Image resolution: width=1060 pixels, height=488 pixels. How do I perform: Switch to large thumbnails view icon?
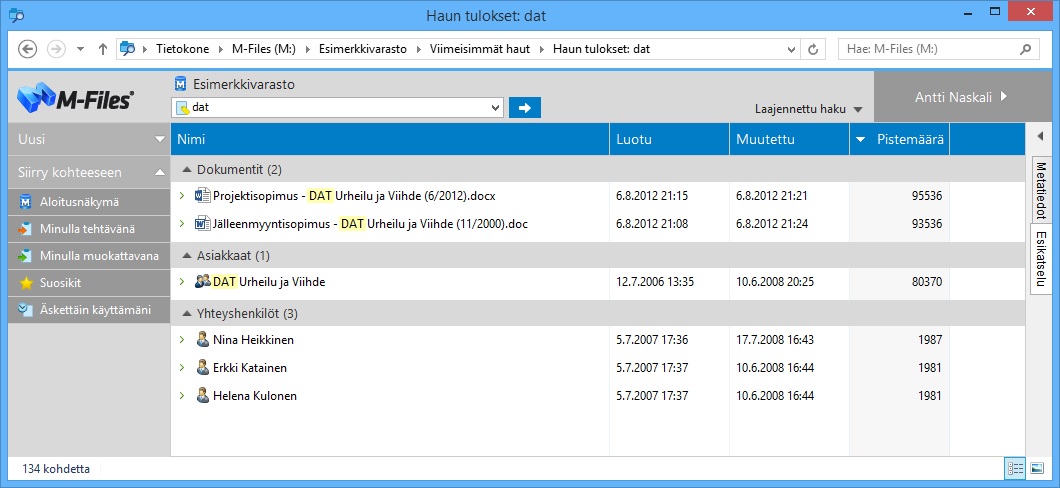click(x=1037, y=468)
